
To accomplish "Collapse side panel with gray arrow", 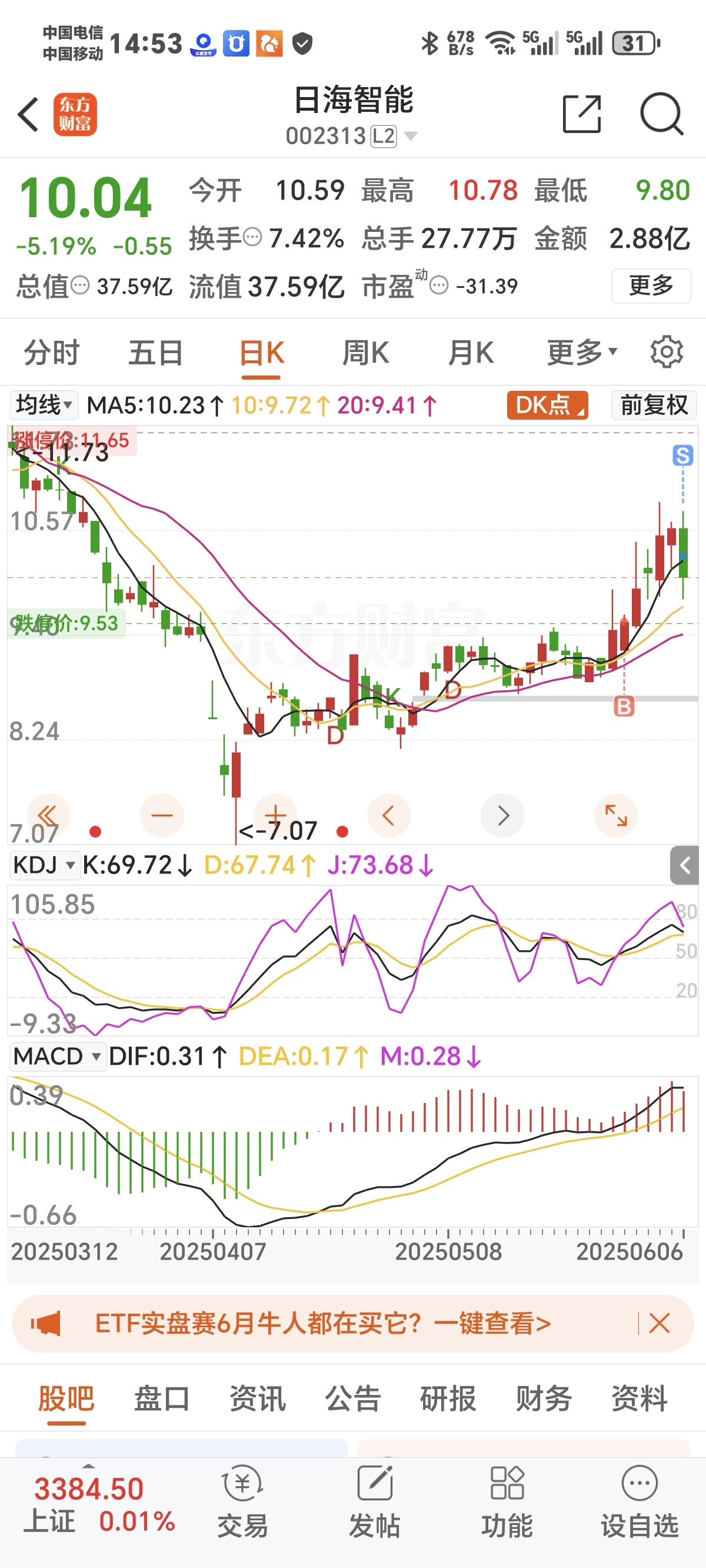I will [684, 865].
